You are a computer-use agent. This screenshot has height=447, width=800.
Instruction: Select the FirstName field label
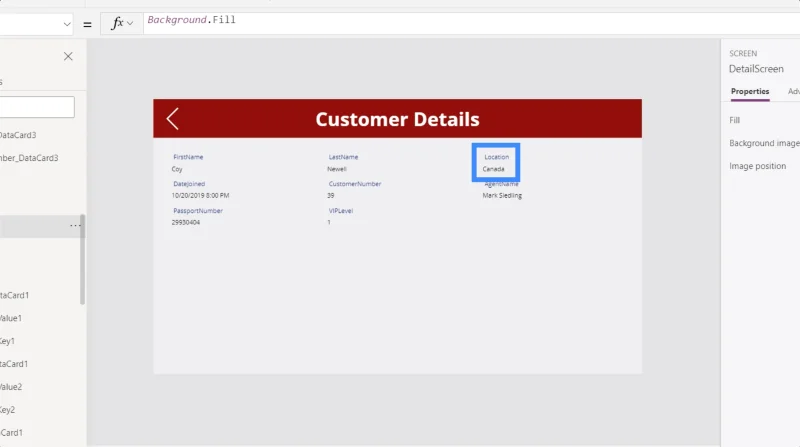coord(188,157)
